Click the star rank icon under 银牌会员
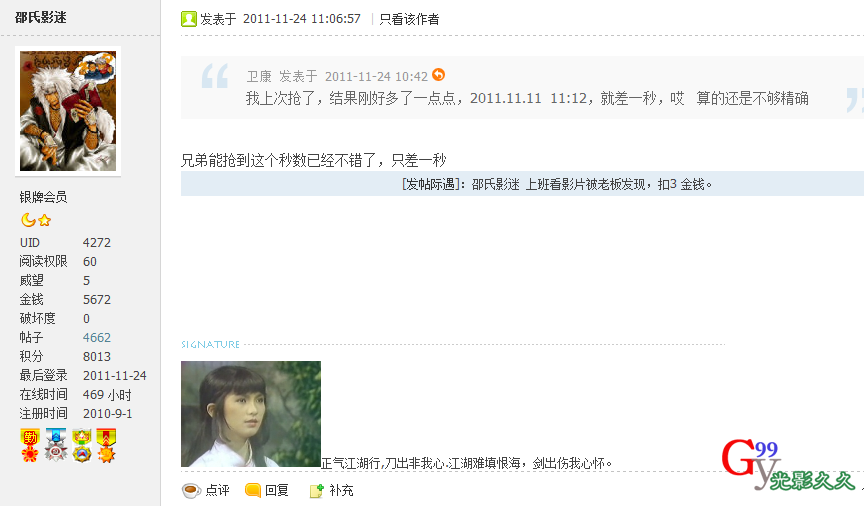Viewport: 864px width, 506px height. [x=45, y=220]
